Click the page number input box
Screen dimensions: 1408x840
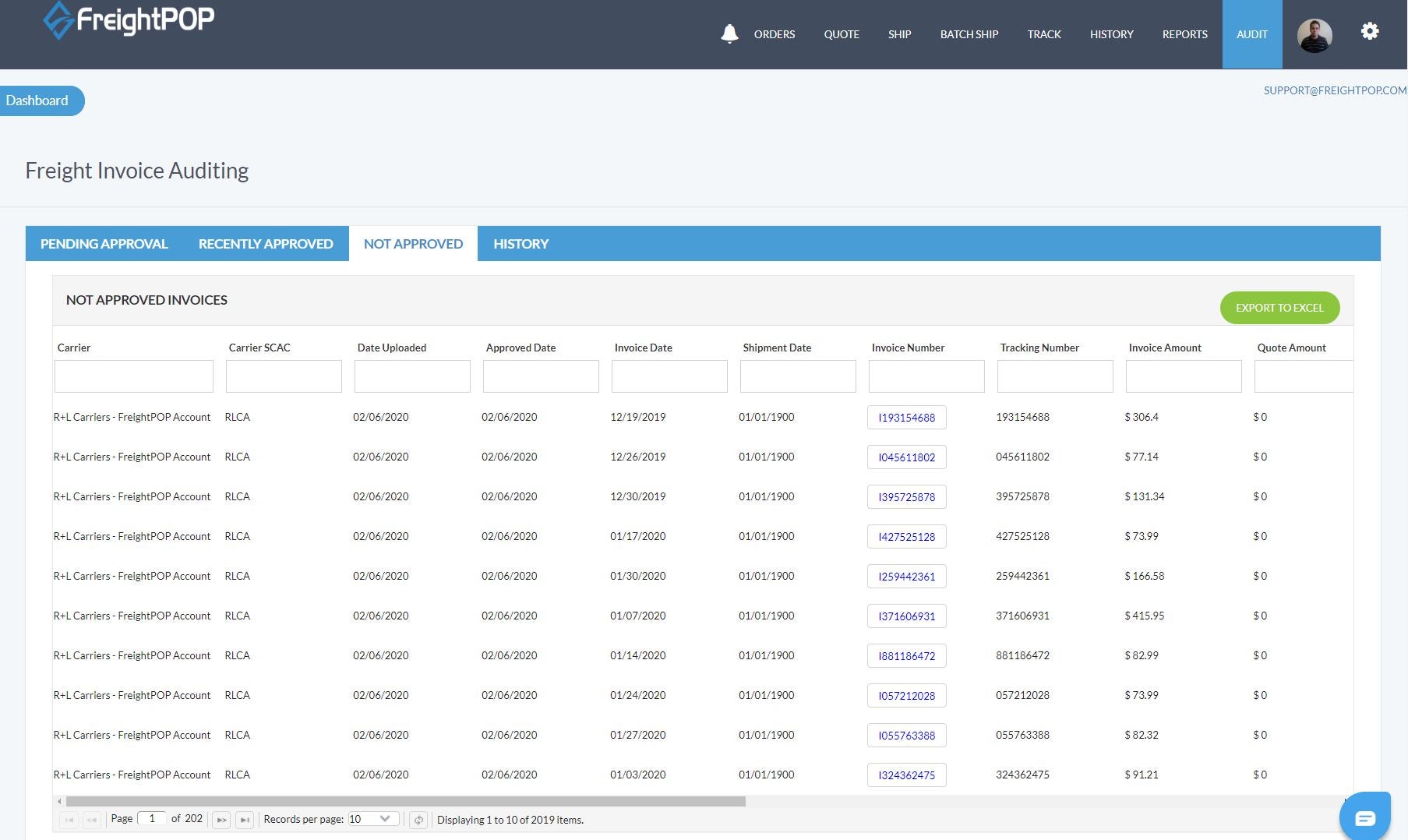pos(152,818)
